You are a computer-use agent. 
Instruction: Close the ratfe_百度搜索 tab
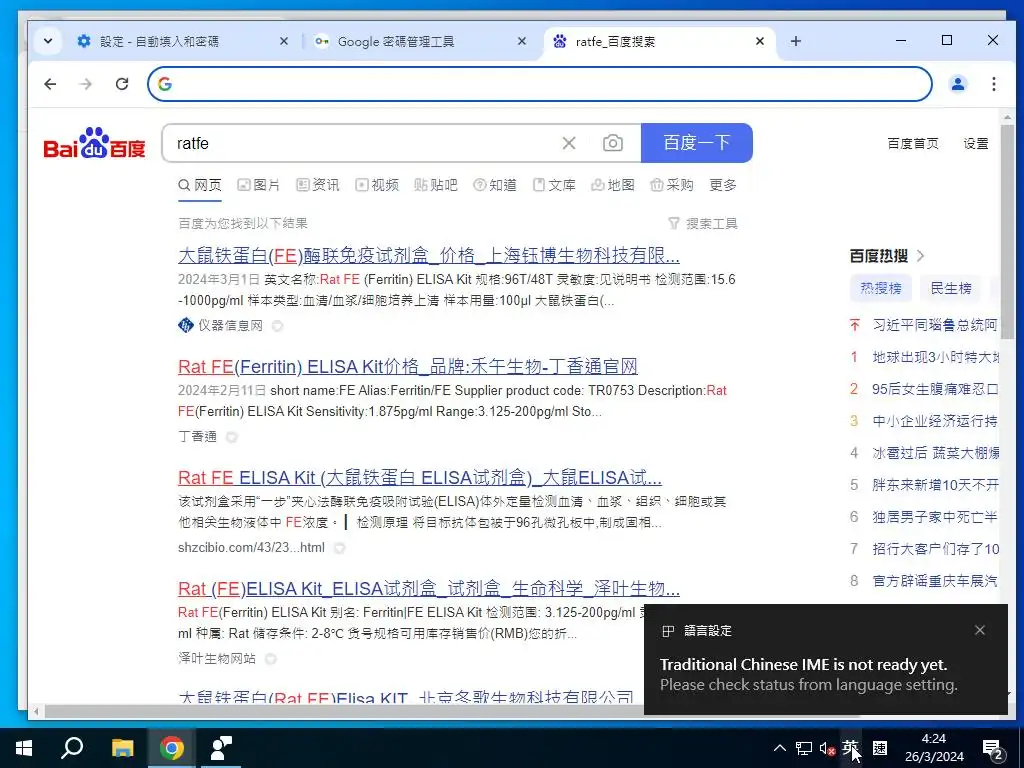tap(760, 41)
